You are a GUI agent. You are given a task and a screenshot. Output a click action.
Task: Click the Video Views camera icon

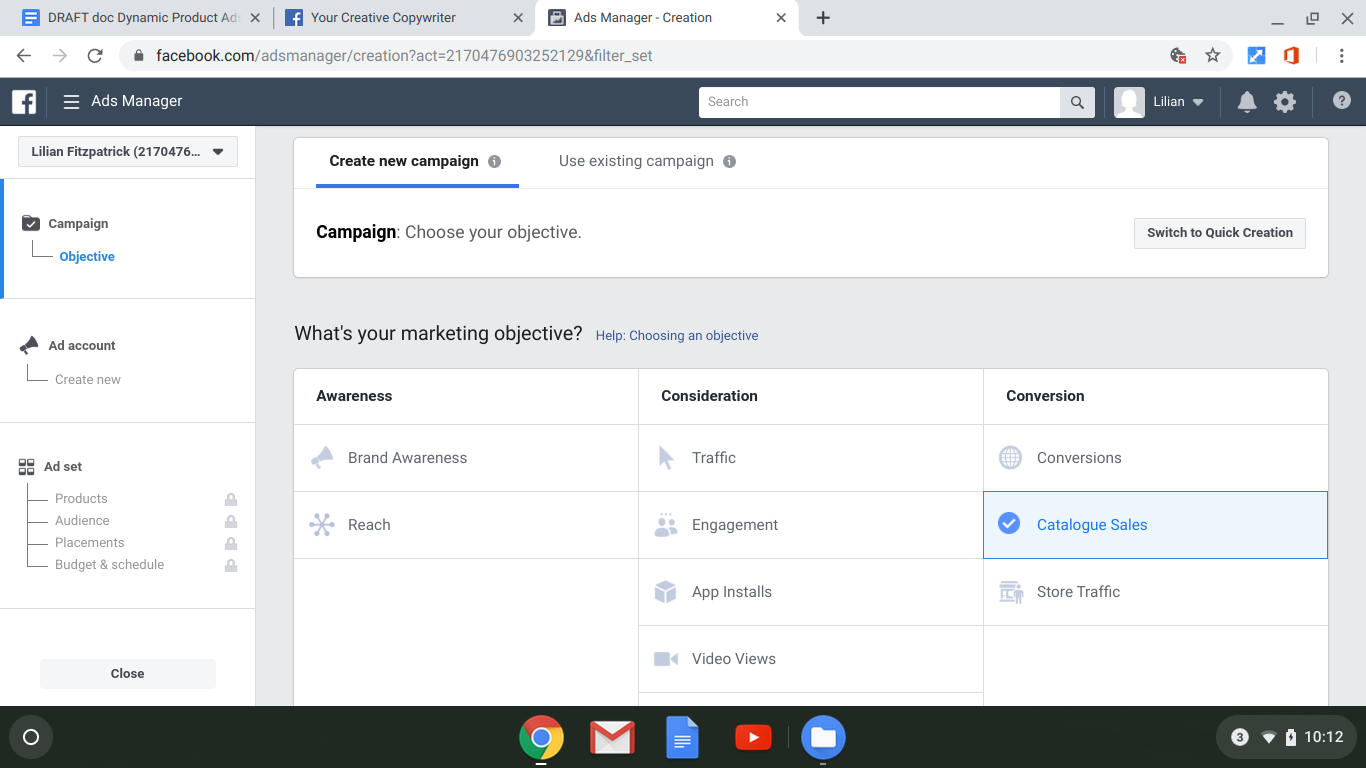click(666, 658)
